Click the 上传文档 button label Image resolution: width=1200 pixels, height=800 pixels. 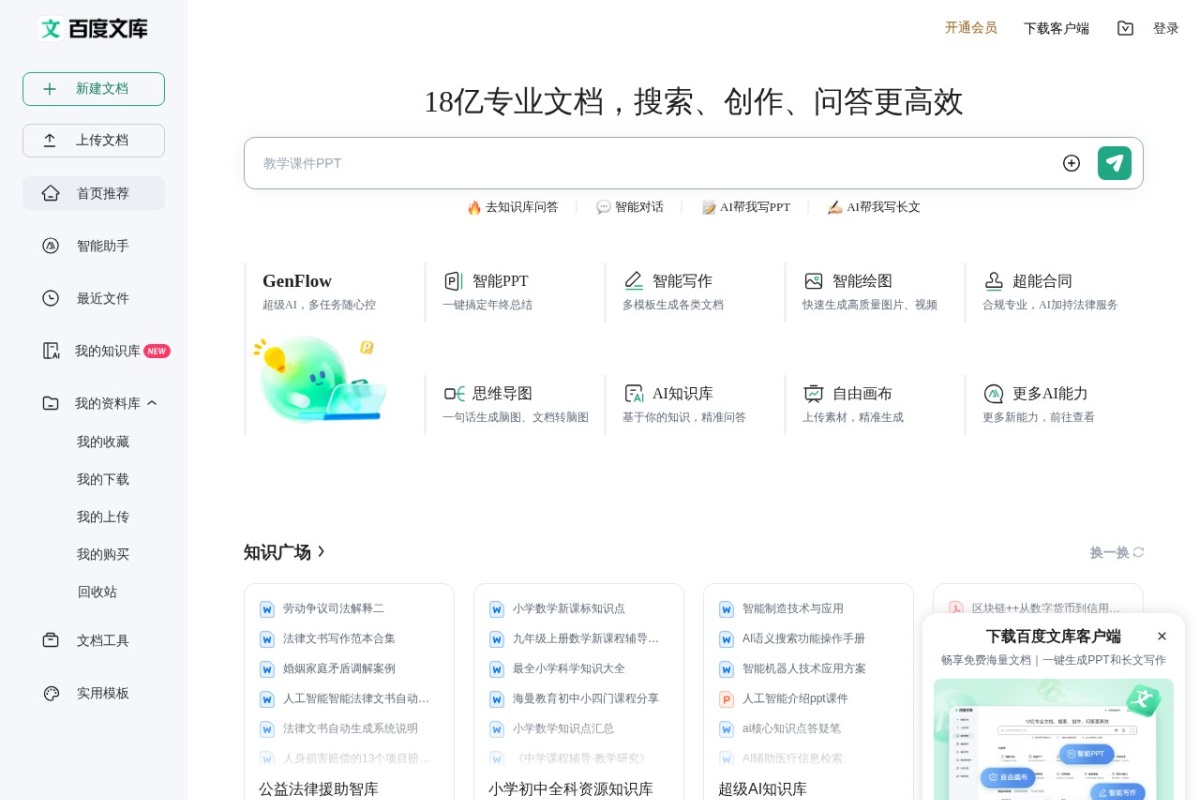point(102,141)
